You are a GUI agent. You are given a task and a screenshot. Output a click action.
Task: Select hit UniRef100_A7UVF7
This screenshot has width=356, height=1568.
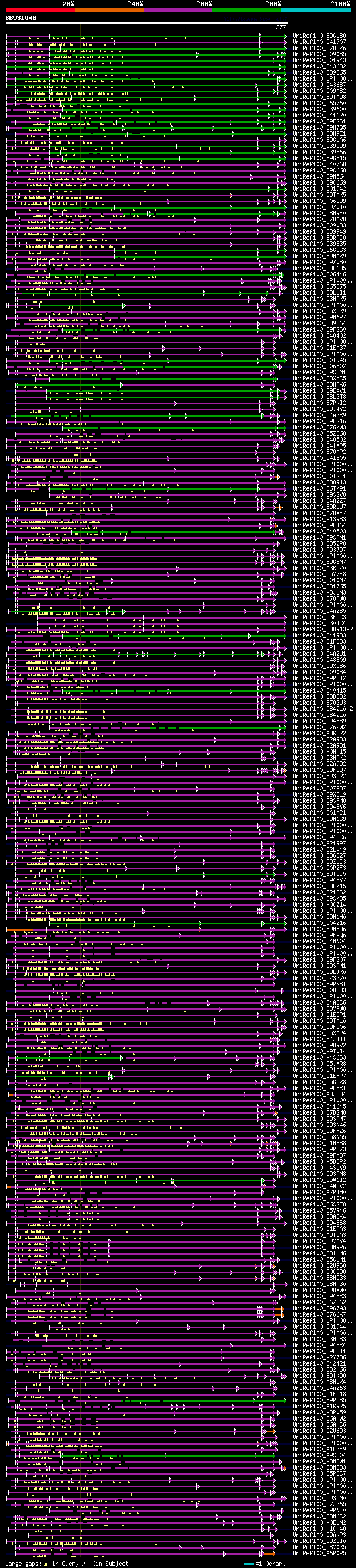319,513
